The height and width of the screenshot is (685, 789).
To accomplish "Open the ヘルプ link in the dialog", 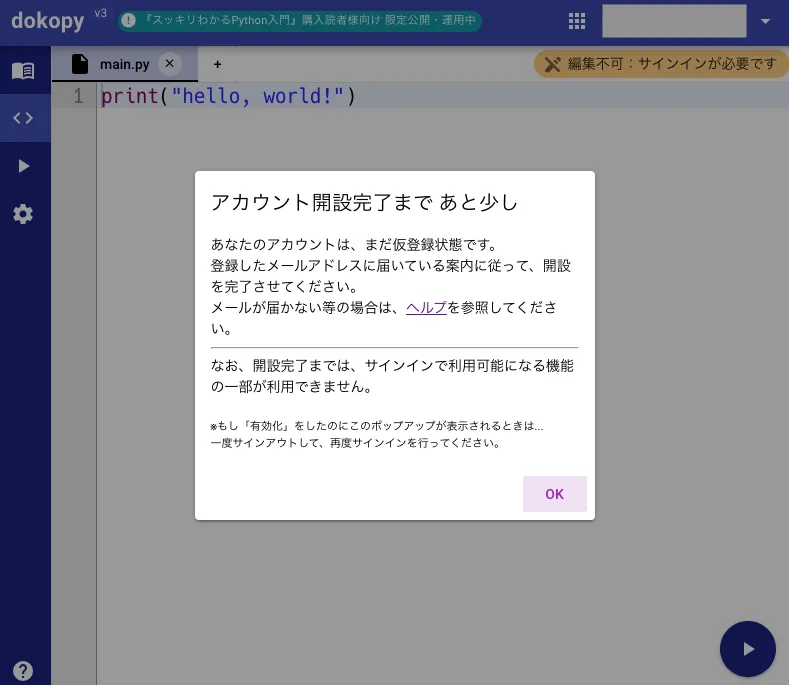I will [426, 308].
